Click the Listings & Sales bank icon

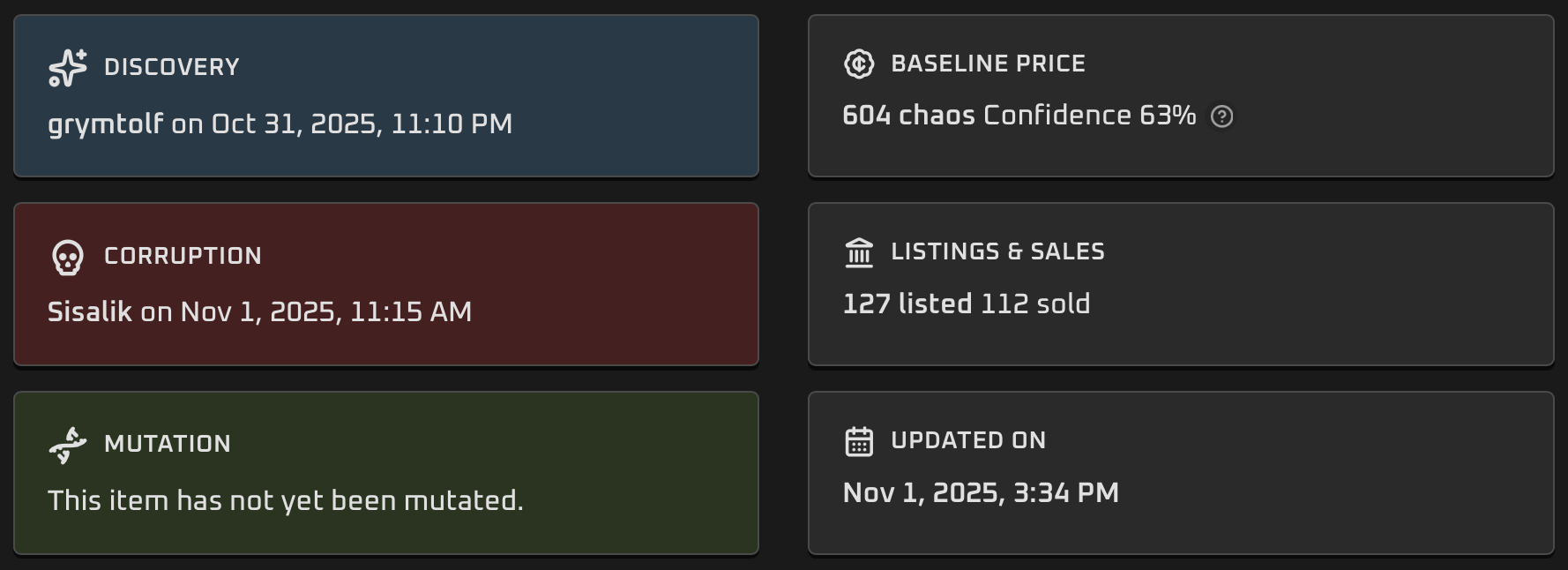click(x=859, y=252)
